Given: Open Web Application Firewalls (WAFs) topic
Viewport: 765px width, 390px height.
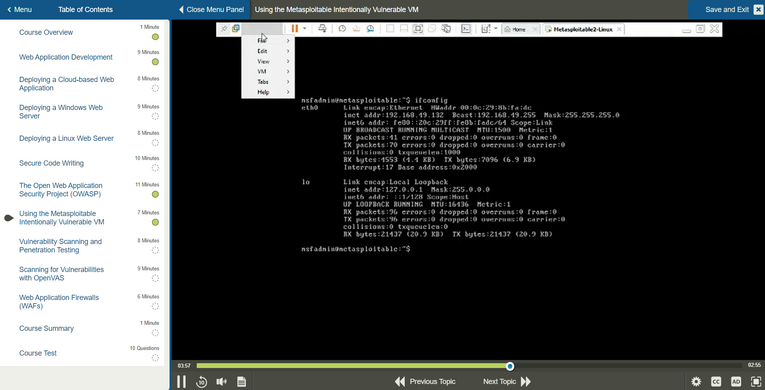Looking at the screenshot, I should coord(59,302).
